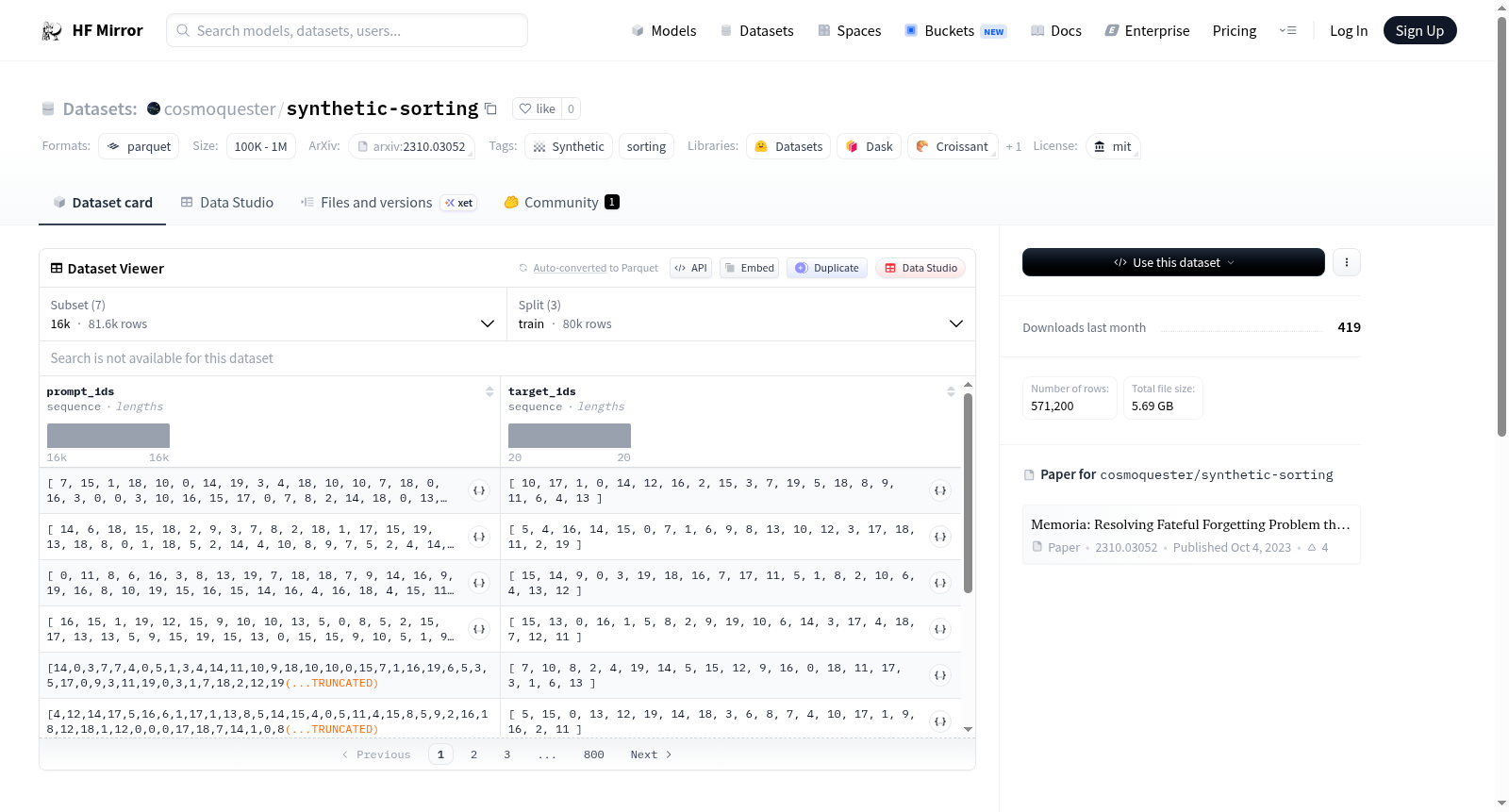Image resolution: width=1509 pixels, height=812 pixels.
Task: Open the Pricing page link
Action: (x=1235, y=31)
